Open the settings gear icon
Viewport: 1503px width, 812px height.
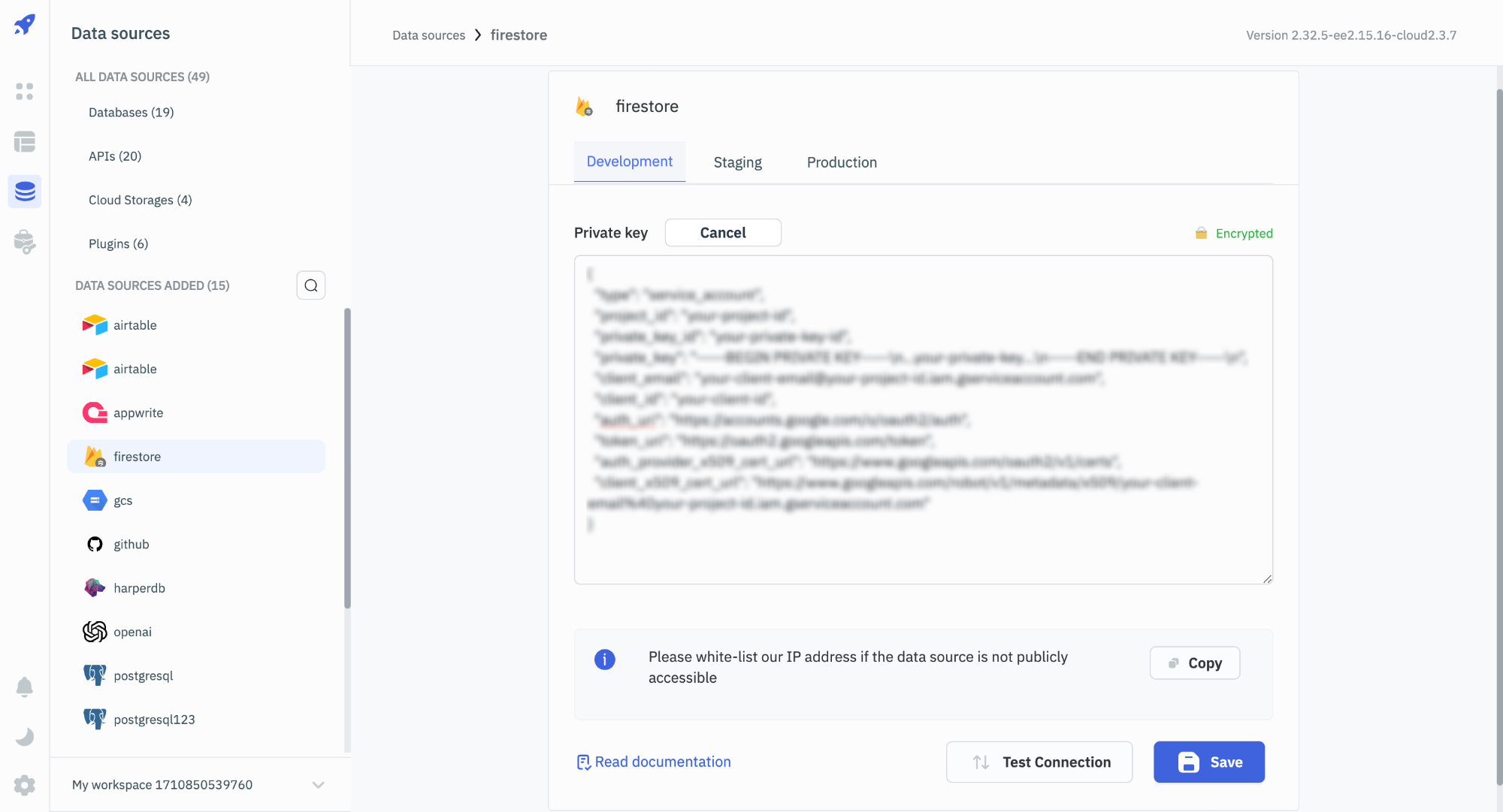[25, 786]
